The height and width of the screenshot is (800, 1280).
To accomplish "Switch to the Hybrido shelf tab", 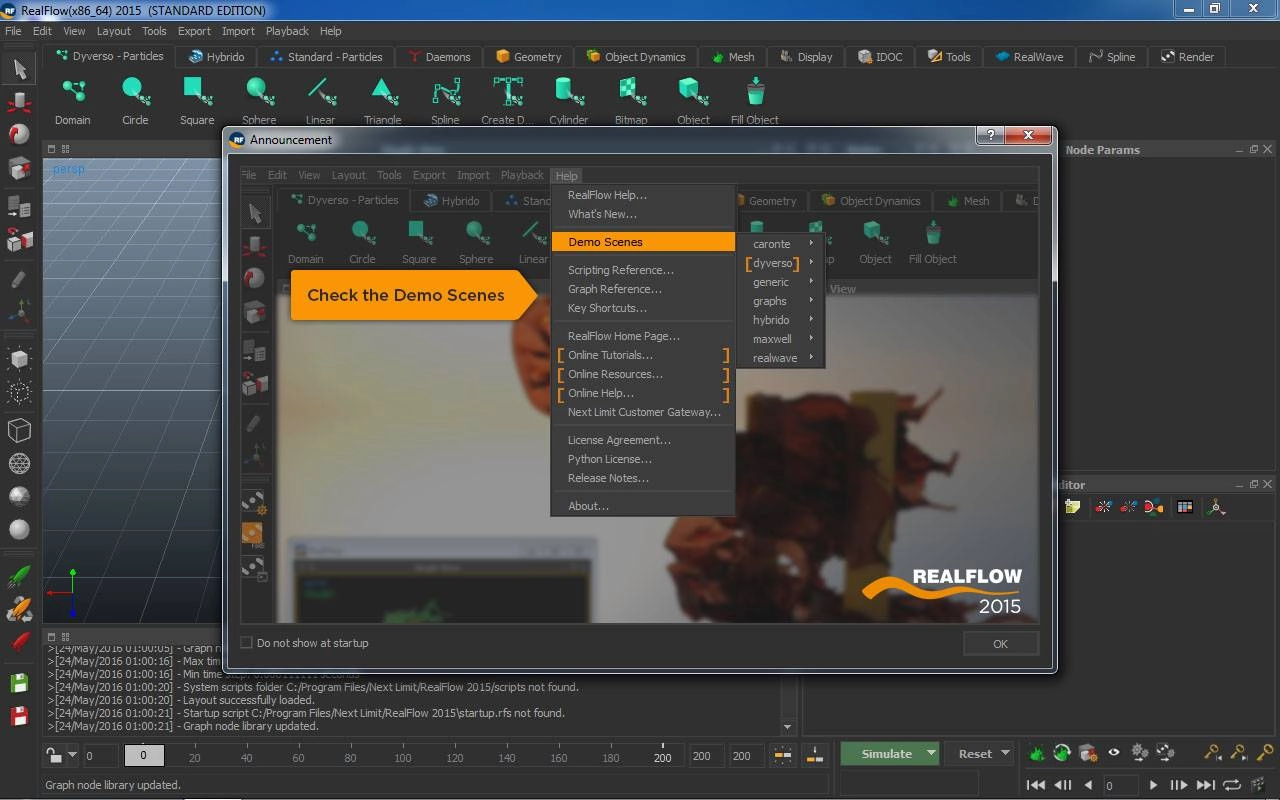I will [216, 57].
